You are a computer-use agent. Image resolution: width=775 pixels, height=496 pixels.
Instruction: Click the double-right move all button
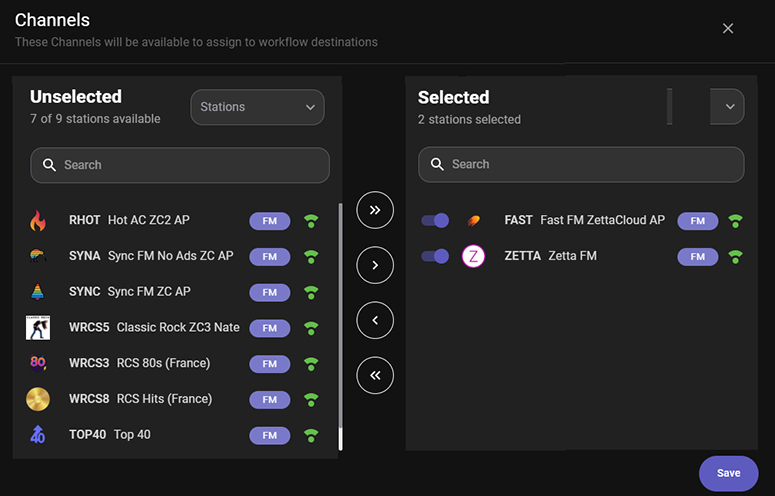(x=375, y=210)
